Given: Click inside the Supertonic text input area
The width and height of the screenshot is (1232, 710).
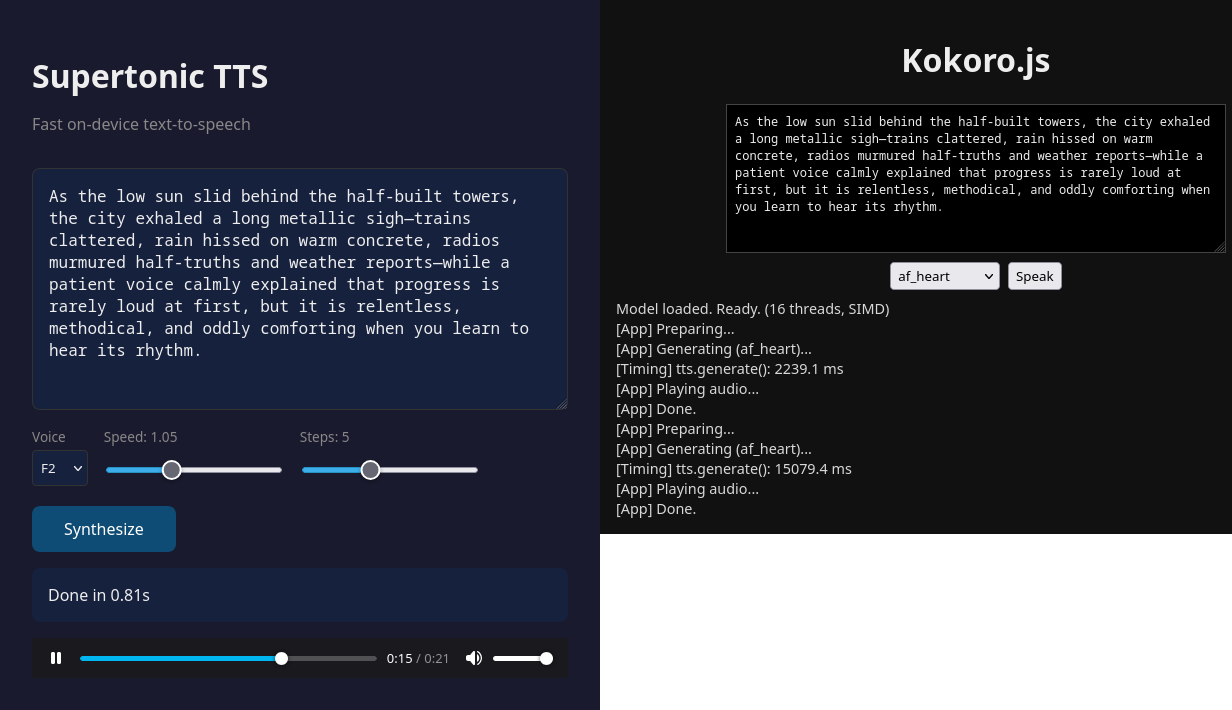Looking at the screenshot, I should (300, 289).
